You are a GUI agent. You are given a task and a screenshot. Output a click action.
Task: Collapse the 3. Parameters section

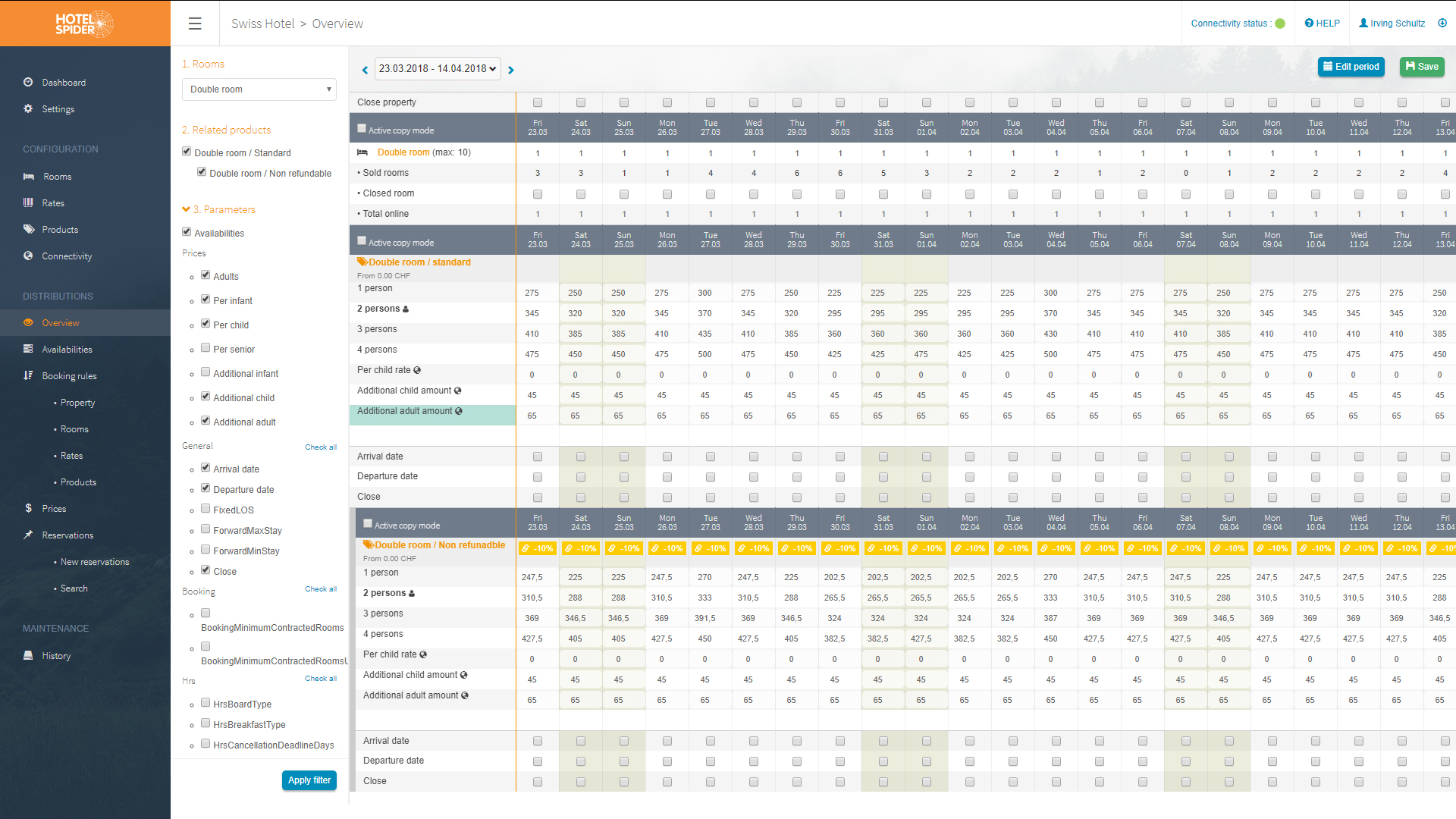219,209
